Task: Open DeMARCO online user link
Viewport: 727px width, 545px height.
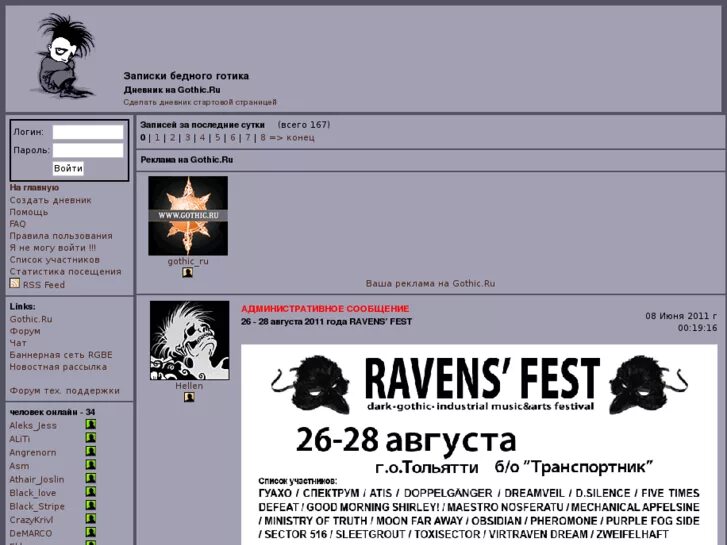Action: pos(31,533)
